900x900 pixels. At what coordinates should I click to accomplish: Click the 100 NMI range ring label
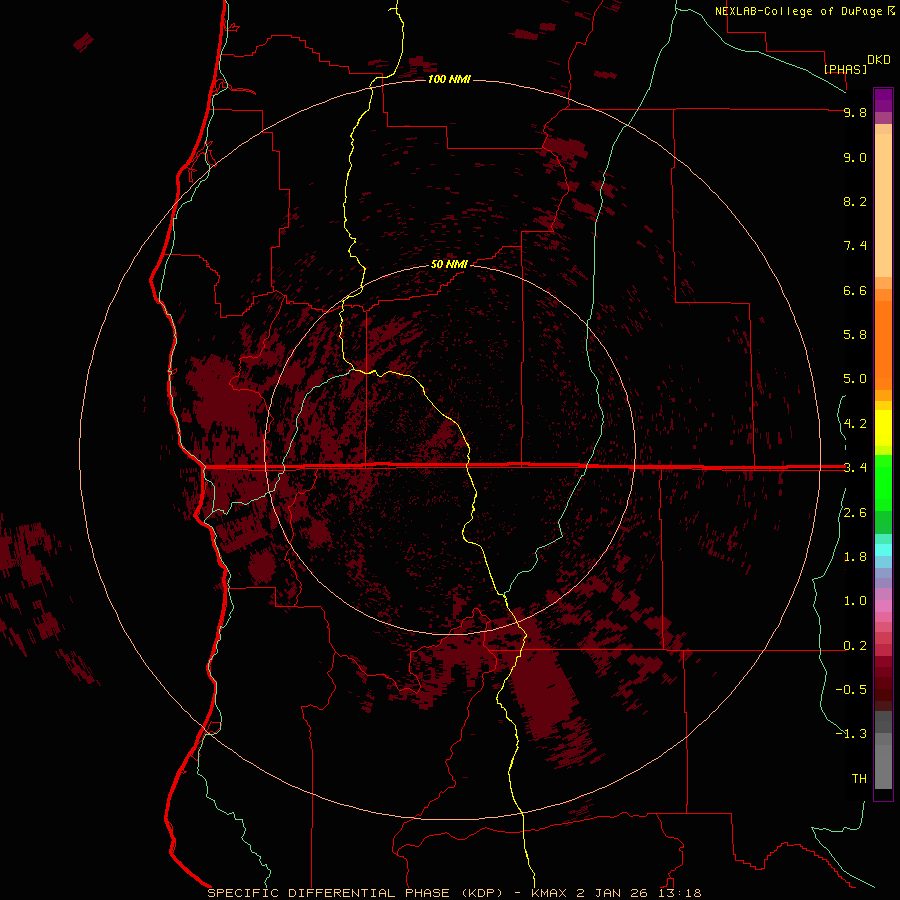449,79
